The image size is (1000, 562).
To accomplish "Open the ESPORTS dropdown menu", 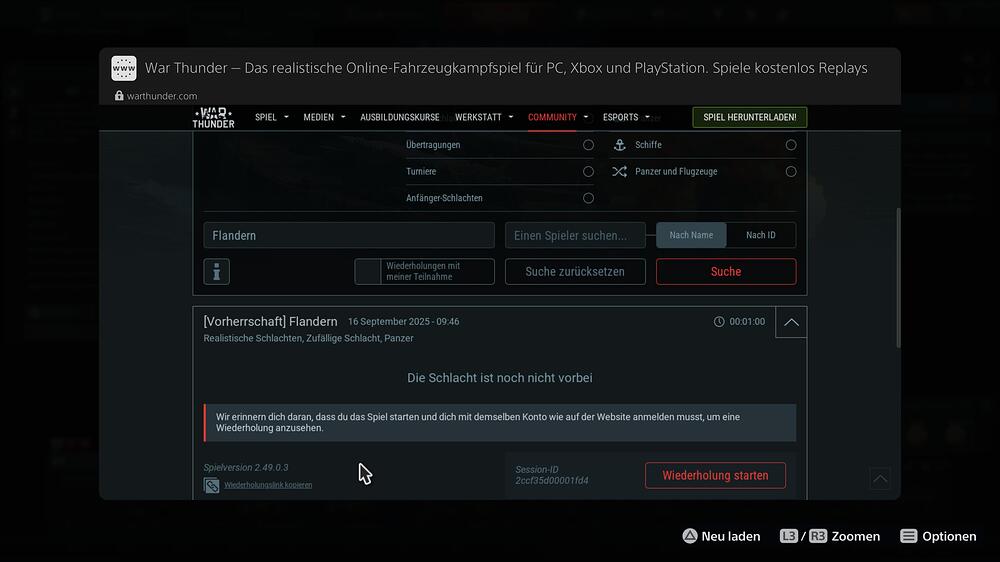I will click(x=626, y=117).
